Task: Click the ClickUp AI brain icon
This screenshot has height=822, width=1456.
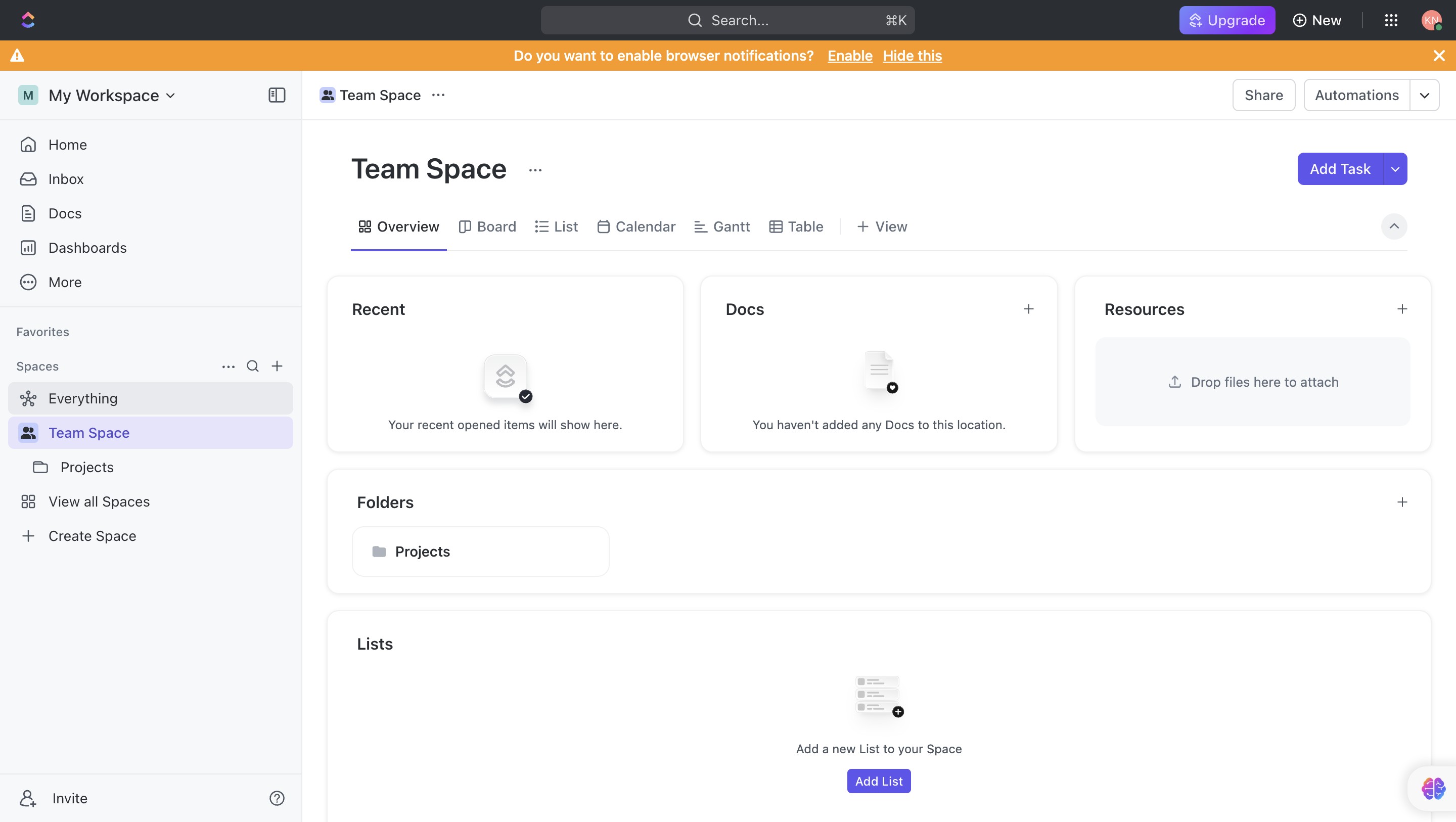Action: click(1433, 788)
